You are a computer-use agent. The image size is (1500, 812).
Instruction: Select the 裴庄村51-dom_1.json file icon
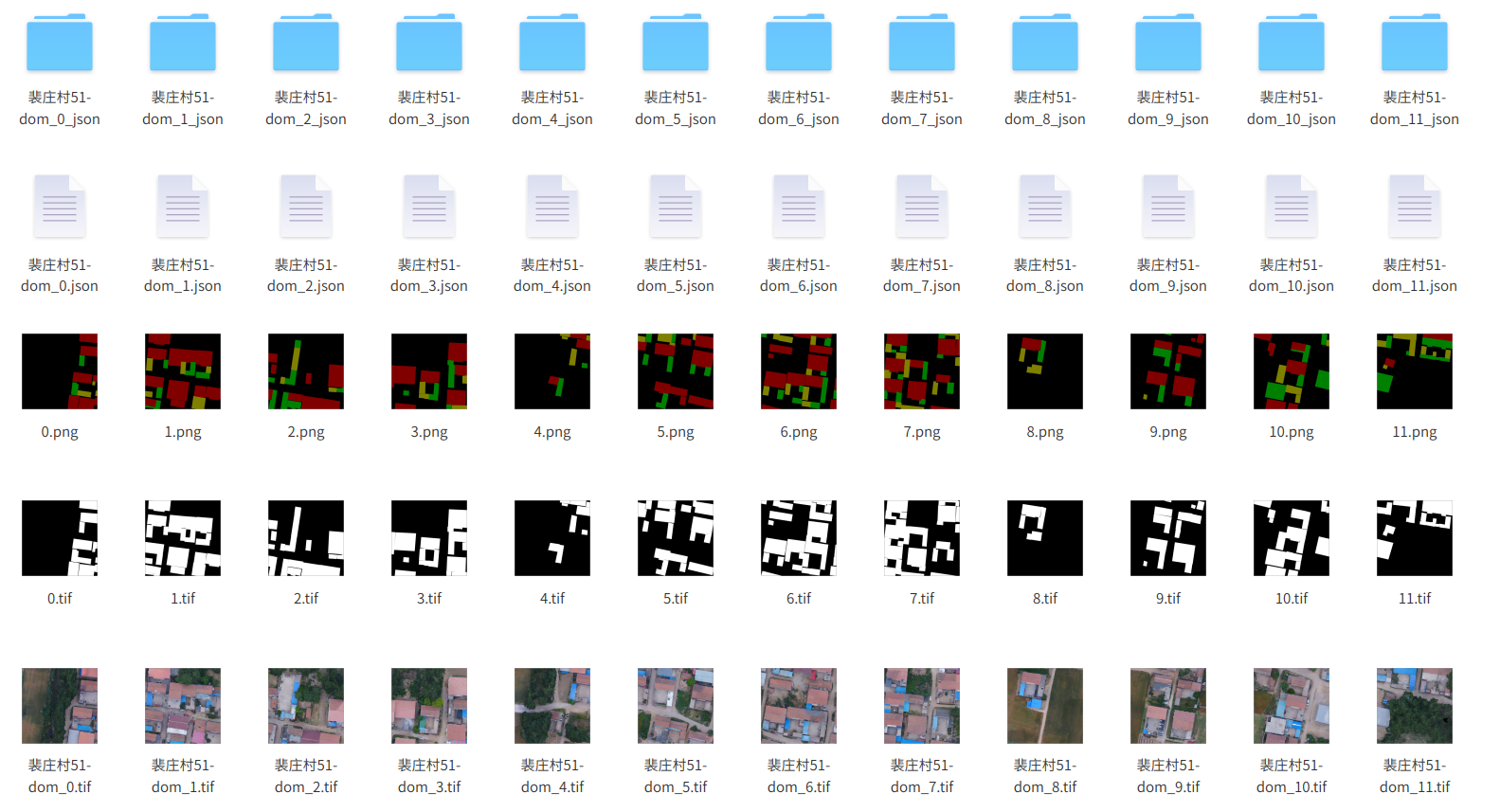coord(183,206)
